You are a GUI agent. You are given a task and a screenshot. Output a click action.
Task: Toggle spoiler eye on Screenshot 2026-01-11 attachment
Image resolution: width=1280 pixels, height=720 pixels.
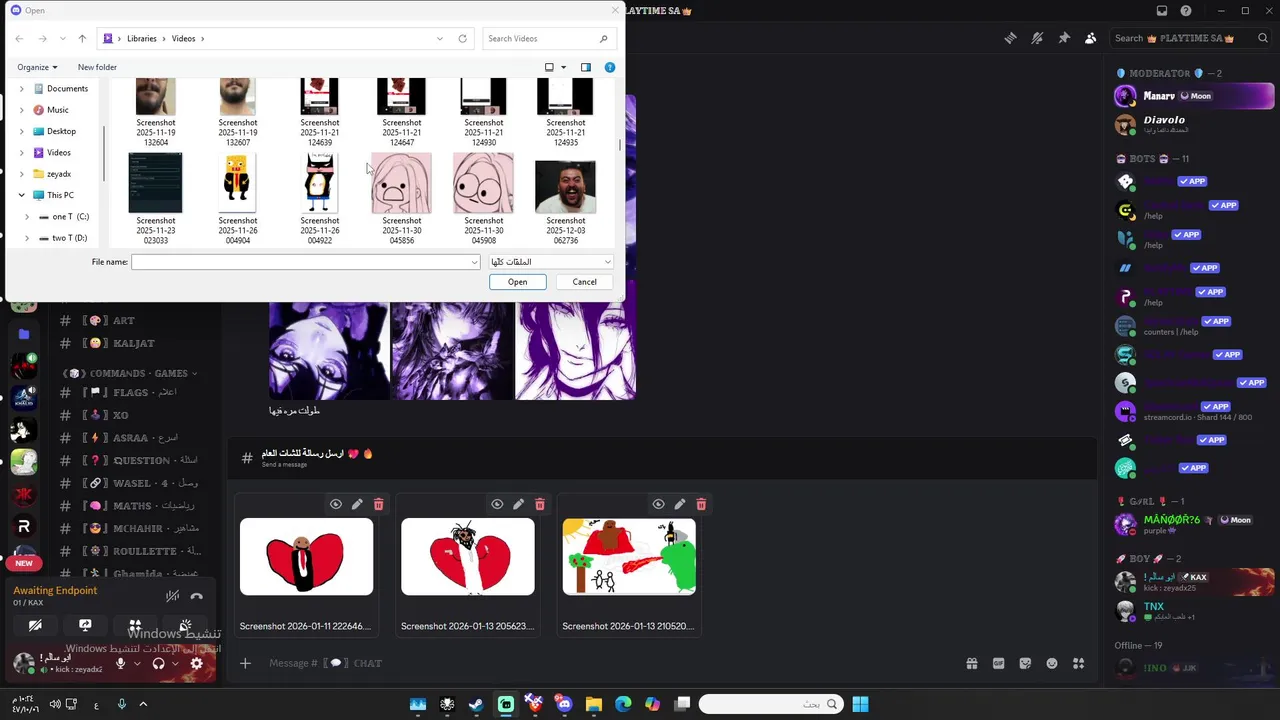point(336,504)
